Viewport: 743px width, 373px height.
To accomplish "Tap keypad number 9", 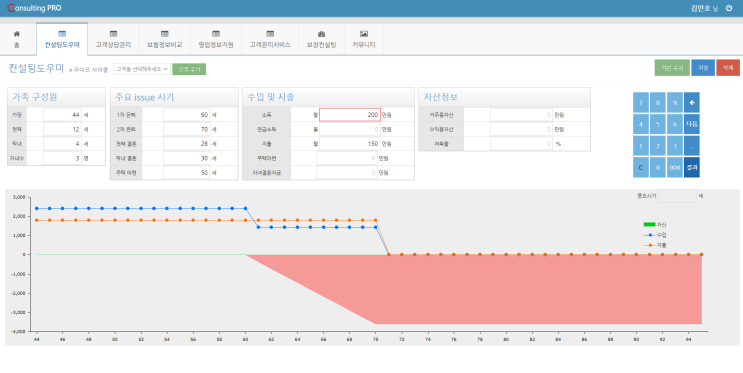I will pyautogui.click(x=675, y=102).
